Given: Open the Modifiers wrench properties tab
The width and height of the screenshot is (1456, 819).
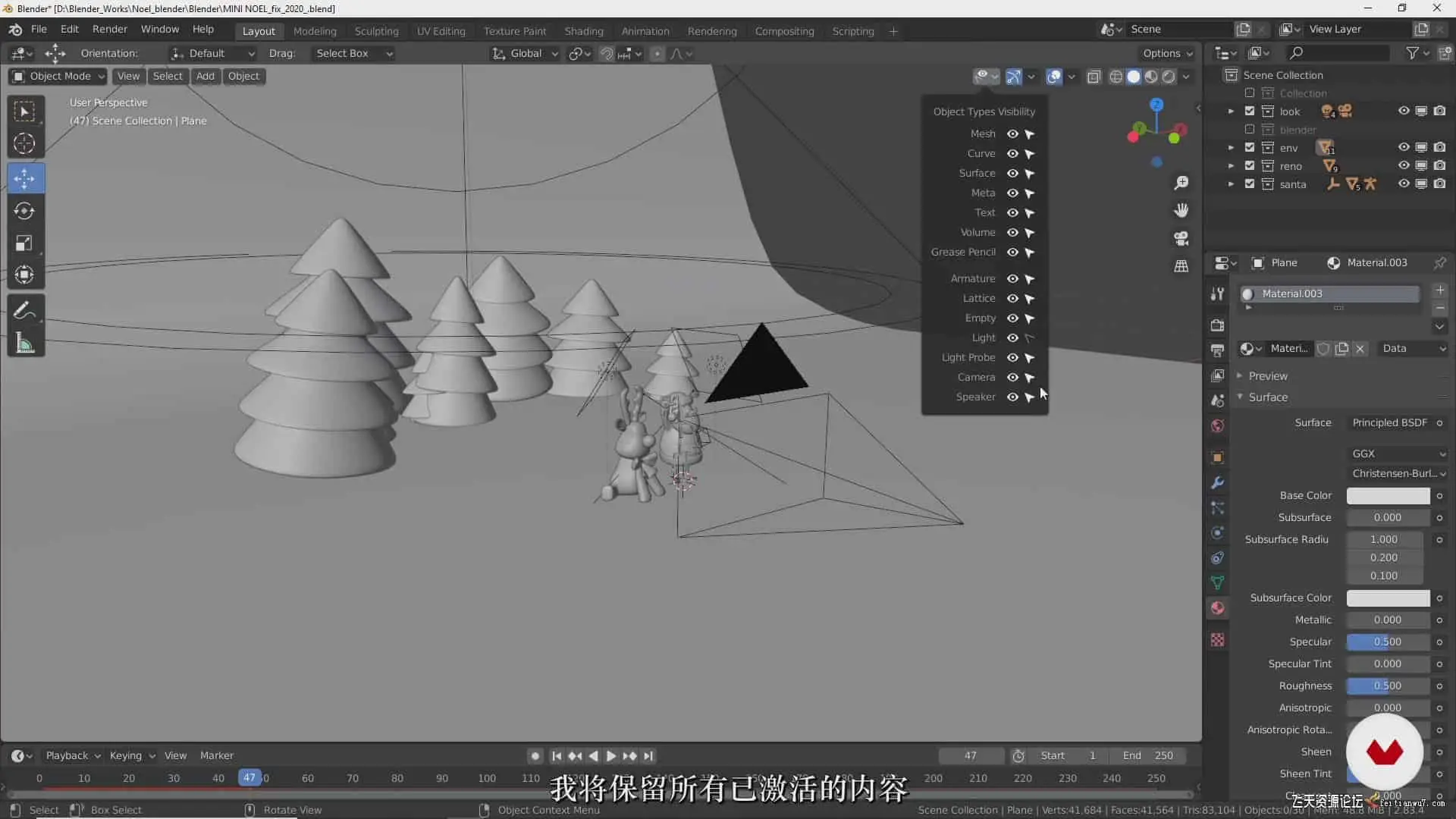Looking at the screenshot, I should click(1217, 483).
